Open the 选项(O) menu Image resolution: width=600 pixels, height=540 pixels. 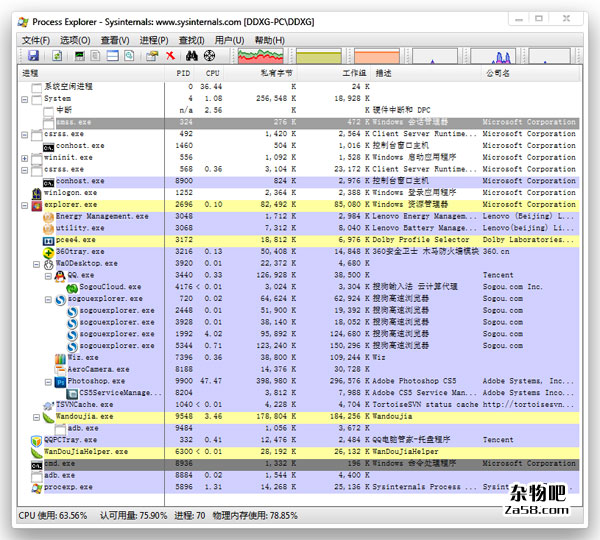(x=75, y=40)
